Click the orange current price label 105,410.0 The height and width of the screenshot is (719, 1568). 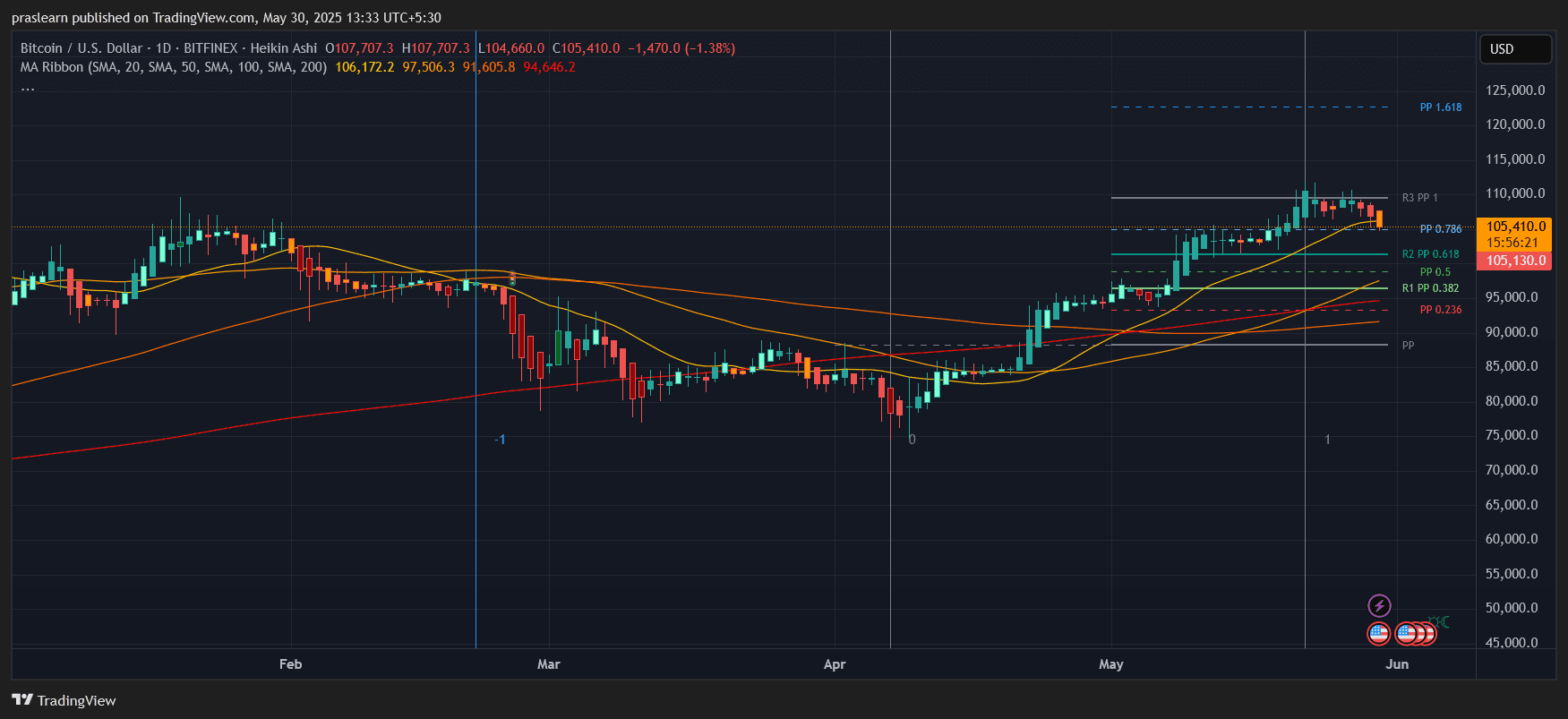coord(1514,227)
